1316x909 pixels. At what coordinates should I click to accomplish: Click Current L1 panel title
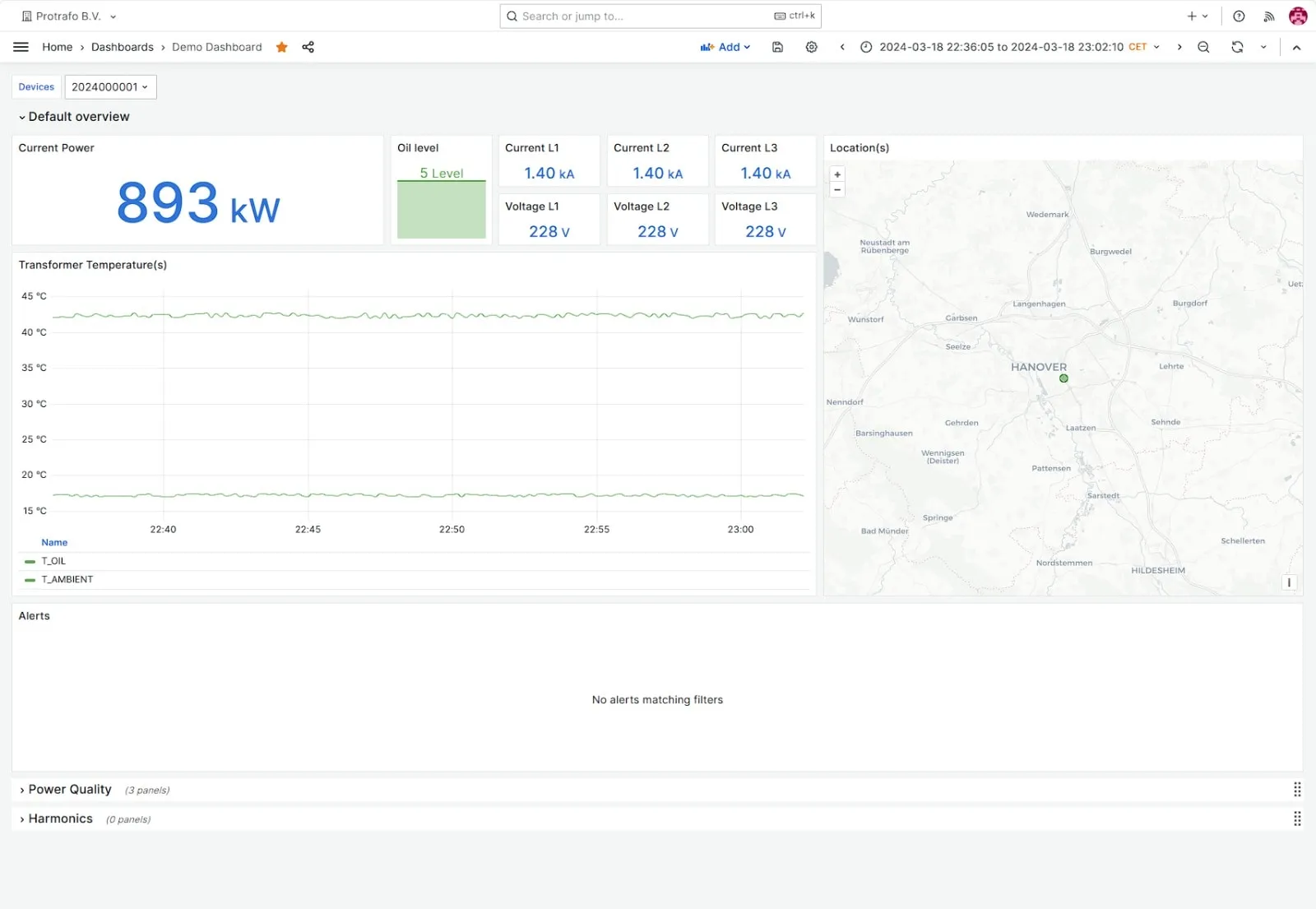532,148
